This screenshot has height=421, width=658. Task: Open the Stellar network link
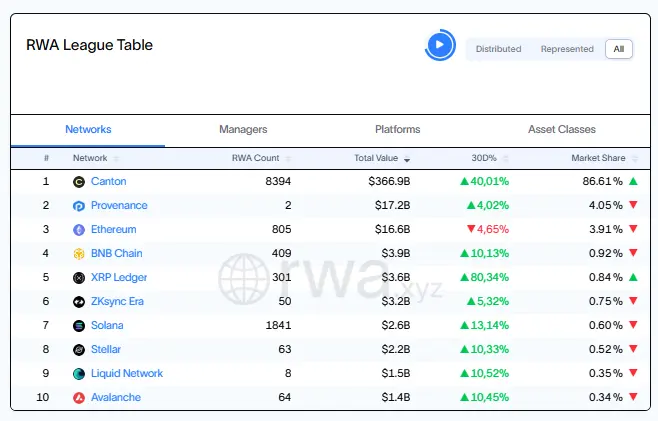106,349
